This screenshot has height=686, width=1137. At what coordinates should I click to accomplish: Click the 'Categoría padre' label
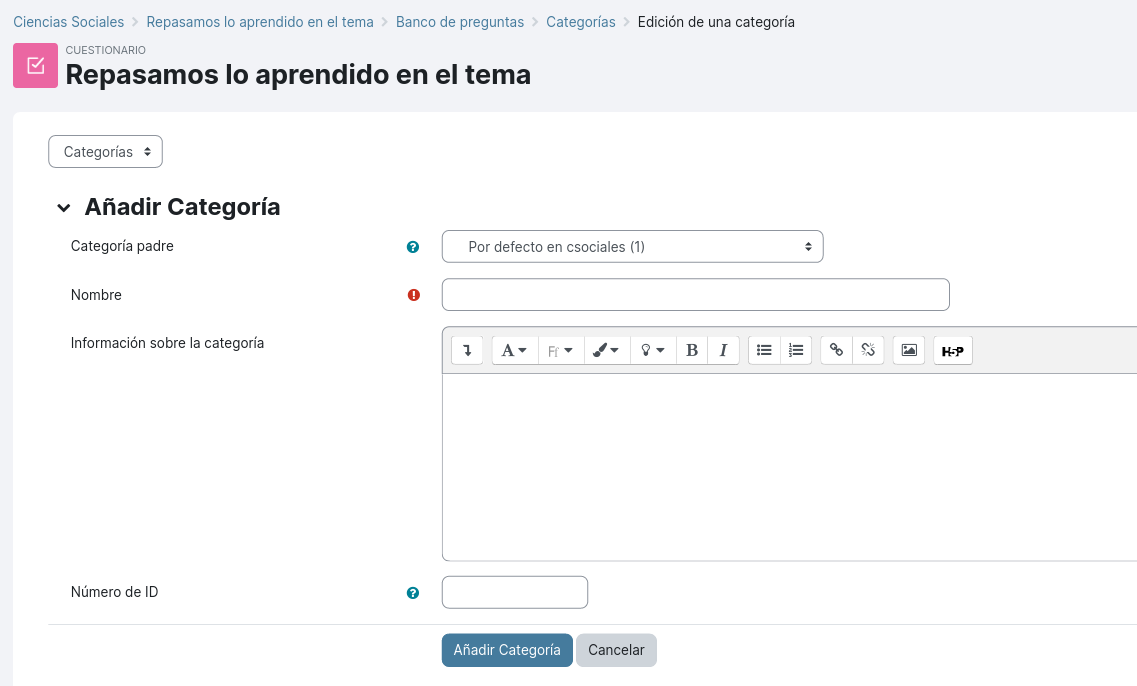coord(123,246)
